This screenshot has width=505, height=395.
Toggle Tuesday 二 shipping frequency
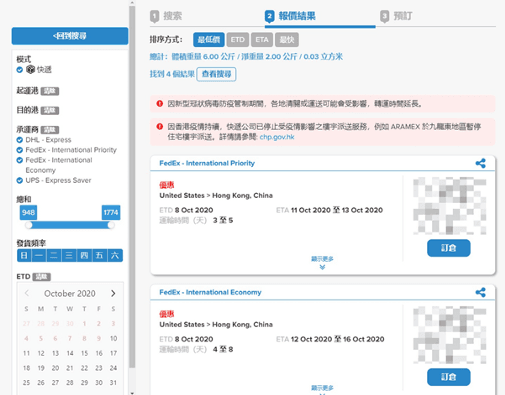coord(54,255)
